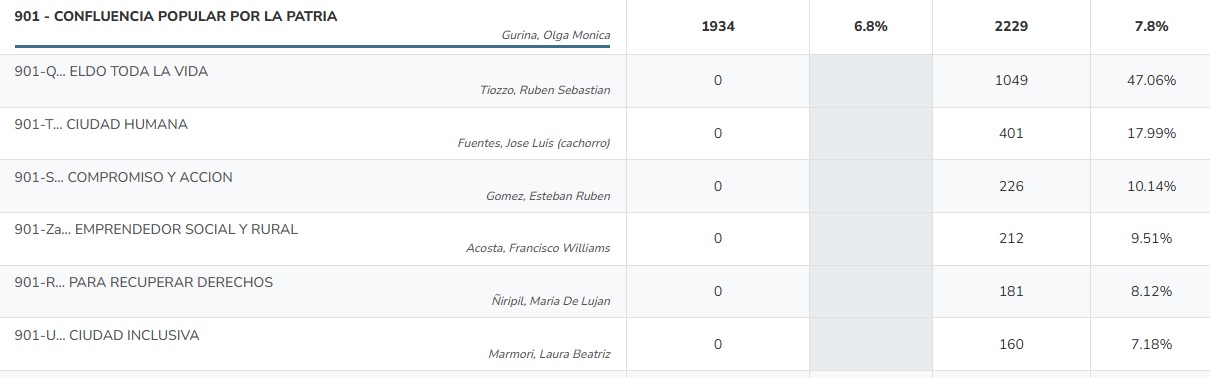
Task: Click candidate Tiozzo, Ruben Sebastian
Action: [545, 90]
